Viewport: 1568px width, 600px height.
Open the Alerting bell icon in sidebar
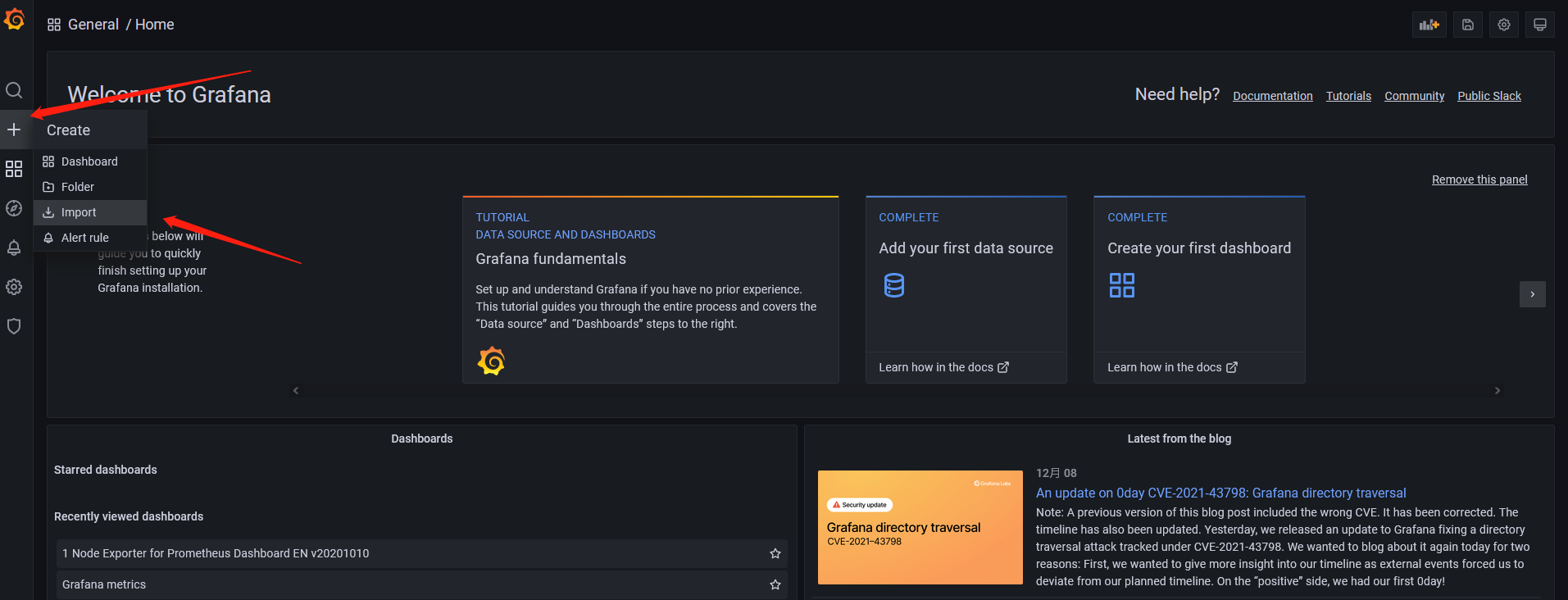14,248
